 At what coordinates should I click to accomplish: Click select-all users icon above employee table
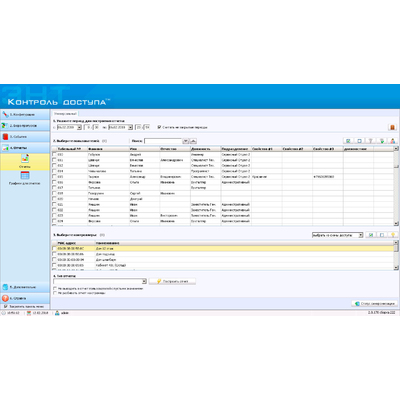(x=348, y=141)
